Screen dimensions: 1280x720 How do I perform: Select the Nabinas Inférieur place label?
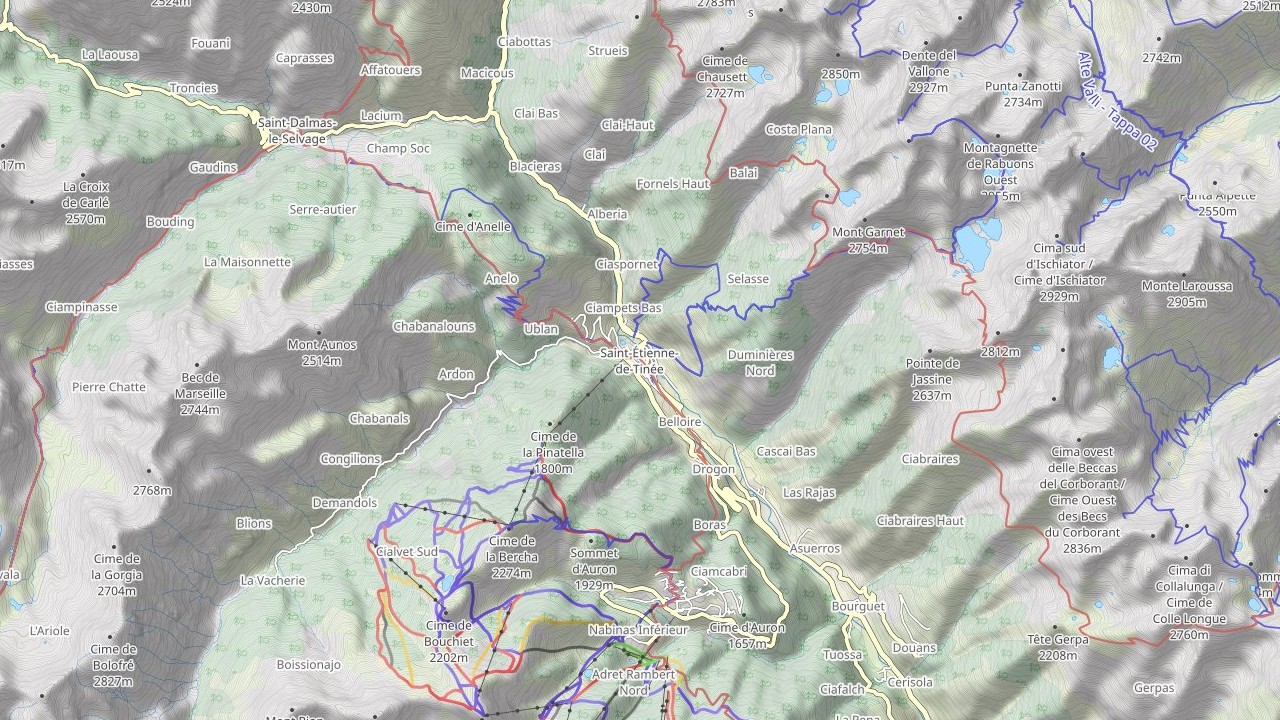[x=638, y=630]
